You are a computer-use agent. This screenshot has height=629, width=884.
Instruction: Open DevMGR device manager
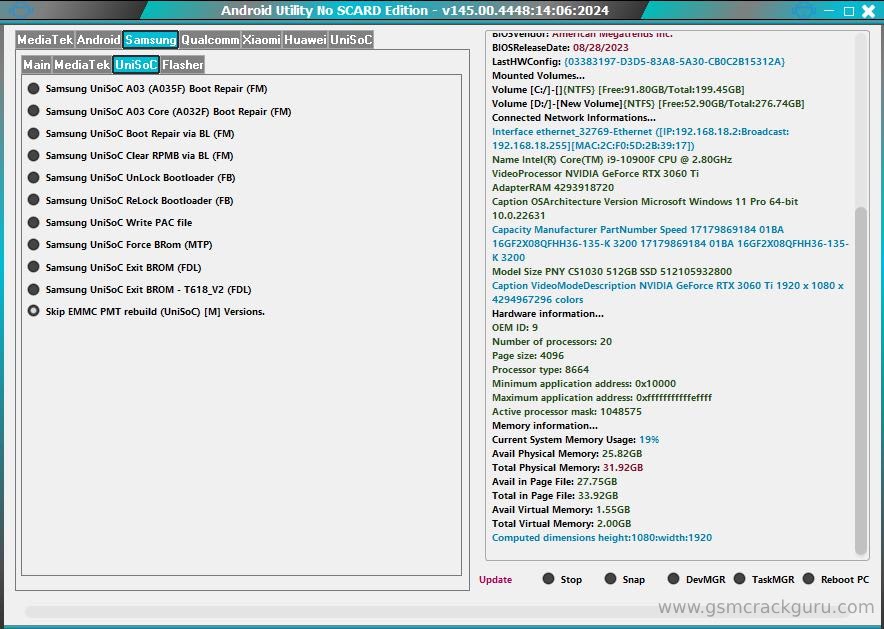click(x=696, y=579)
